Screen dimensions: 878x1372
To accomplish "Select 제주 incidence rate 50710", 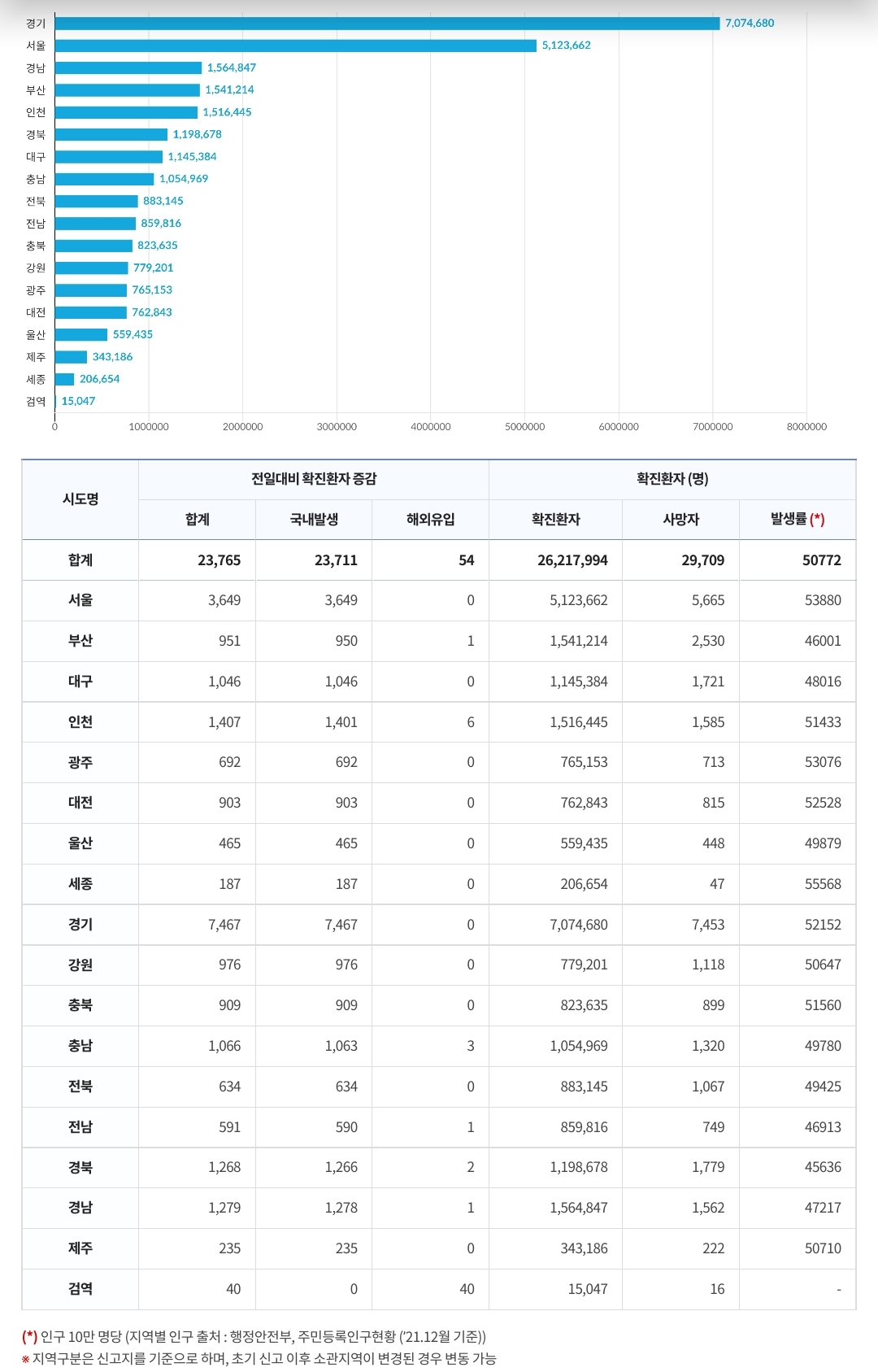I will tap(823, 1248).
